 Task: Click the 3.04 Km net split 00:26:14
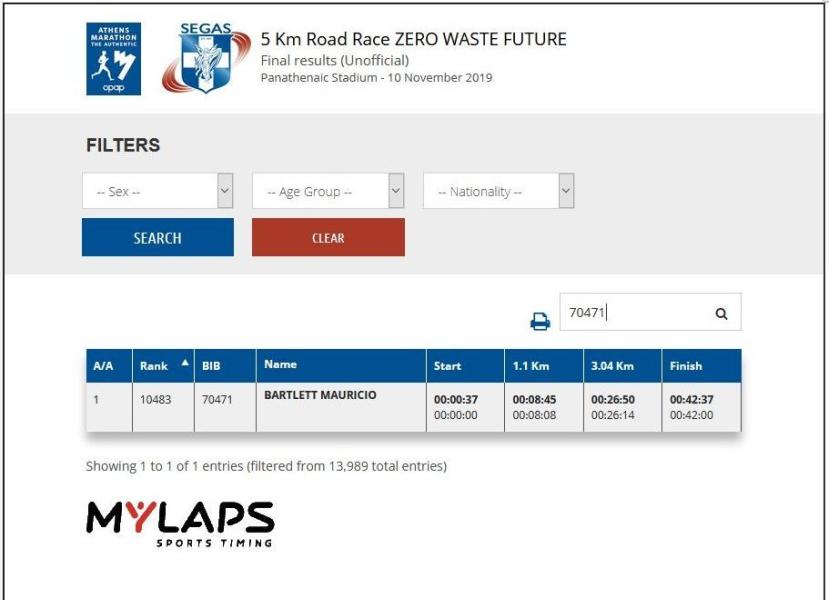pyautogui.click(x=613, y=416)
